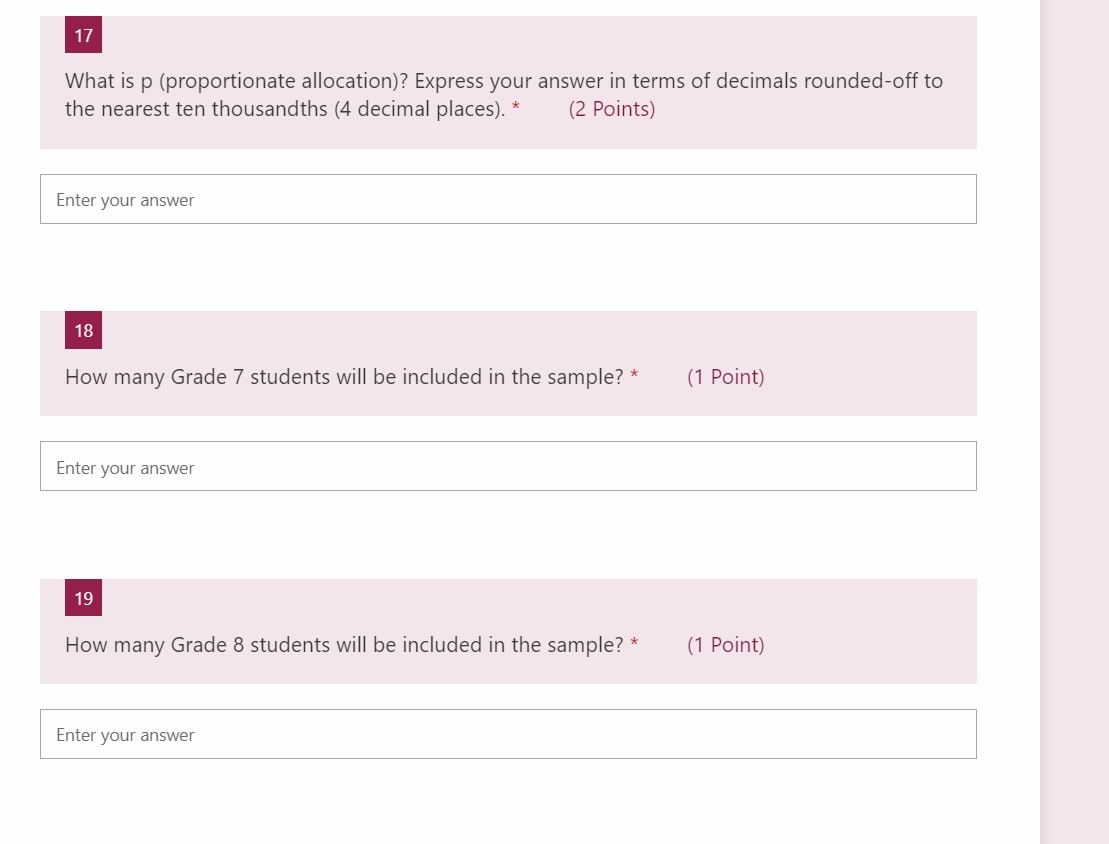Click the "(2 Points)" label on question 17
The height and width of the screenshot is (844, 1109).
point(612,108)
